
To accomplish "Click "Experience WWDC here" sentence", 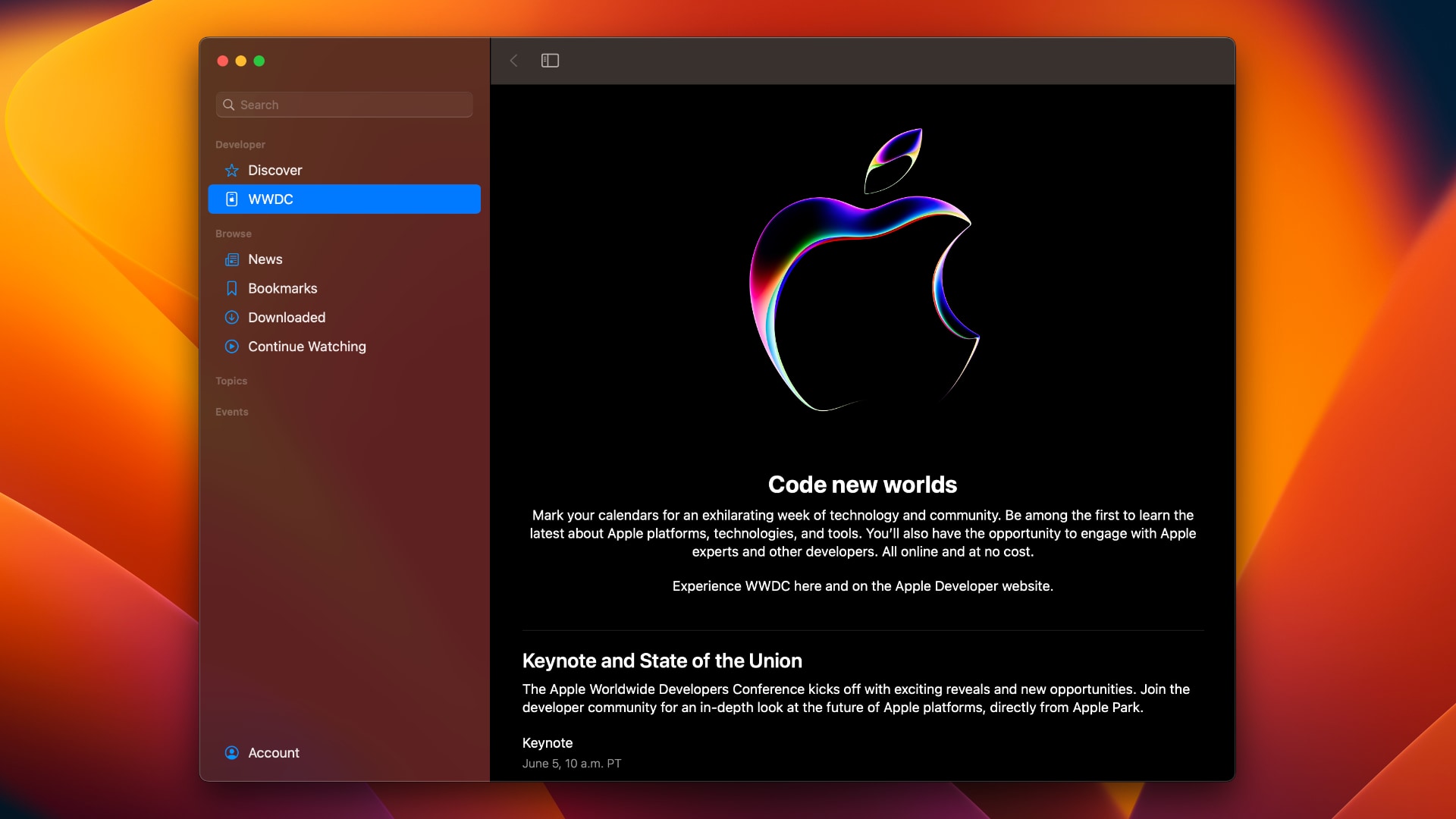I will (x=862, y=587).
